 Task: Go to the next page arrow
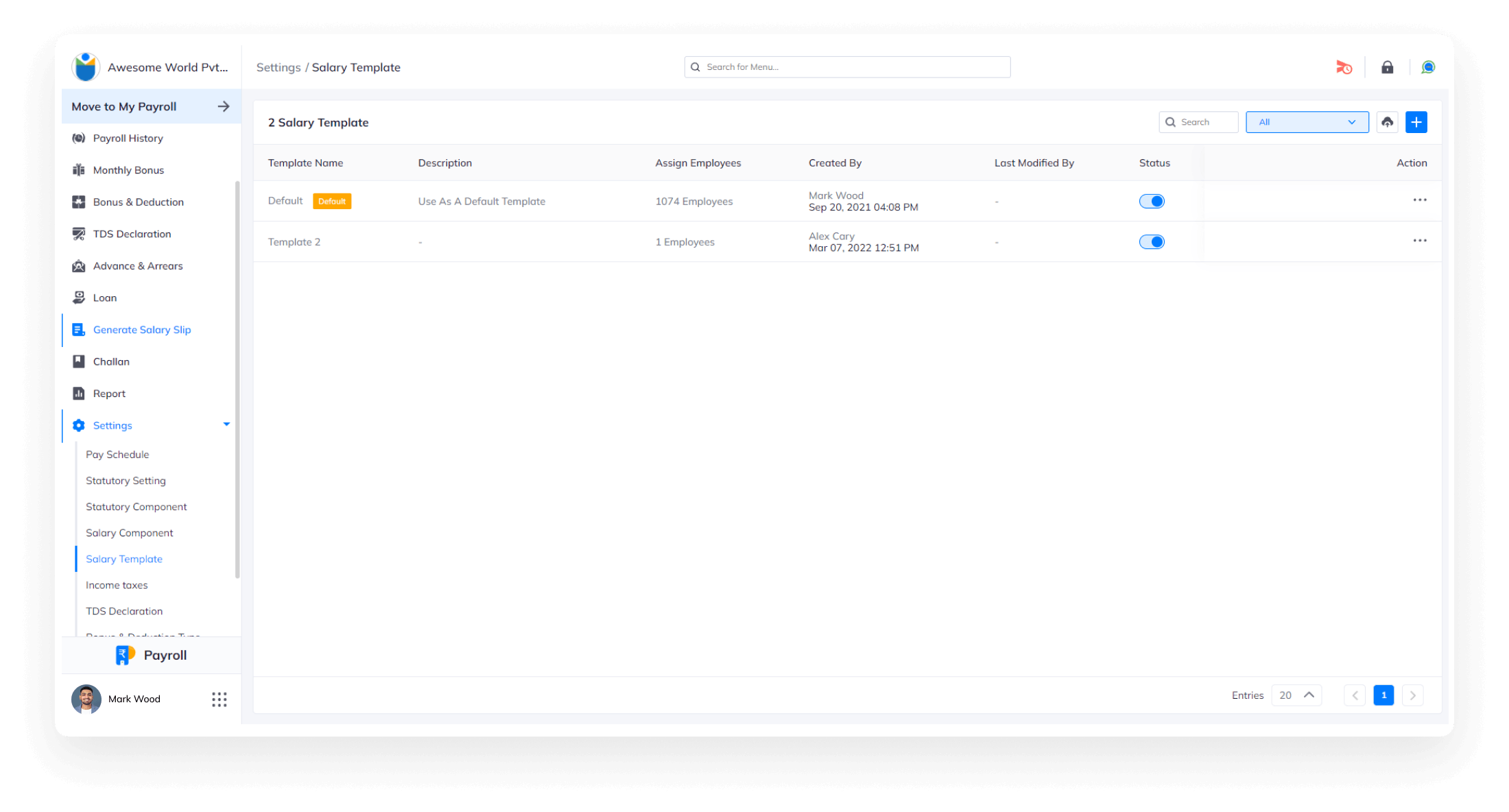pos(1413,695)
